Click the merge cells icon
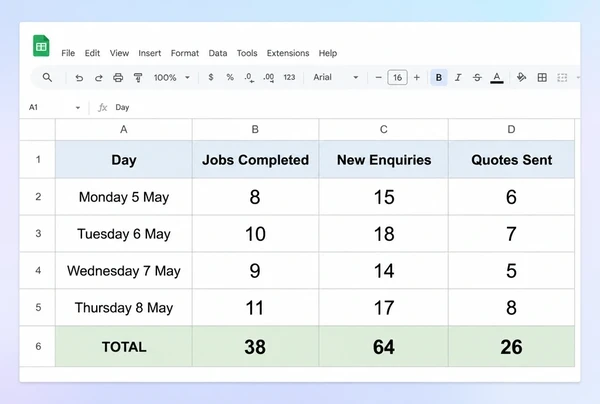The width and height of the screenshot is (600, 404). tap(562, 78)
